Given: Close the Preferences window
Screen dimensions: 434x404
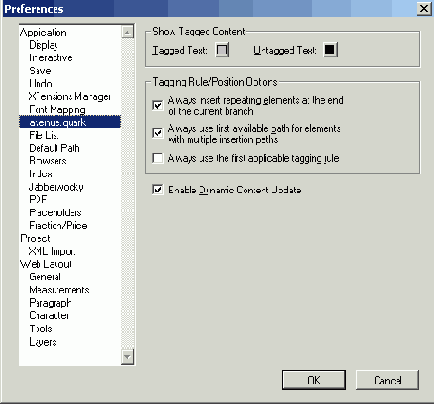Looking at the screenshot, I should [x=424, y=8].
